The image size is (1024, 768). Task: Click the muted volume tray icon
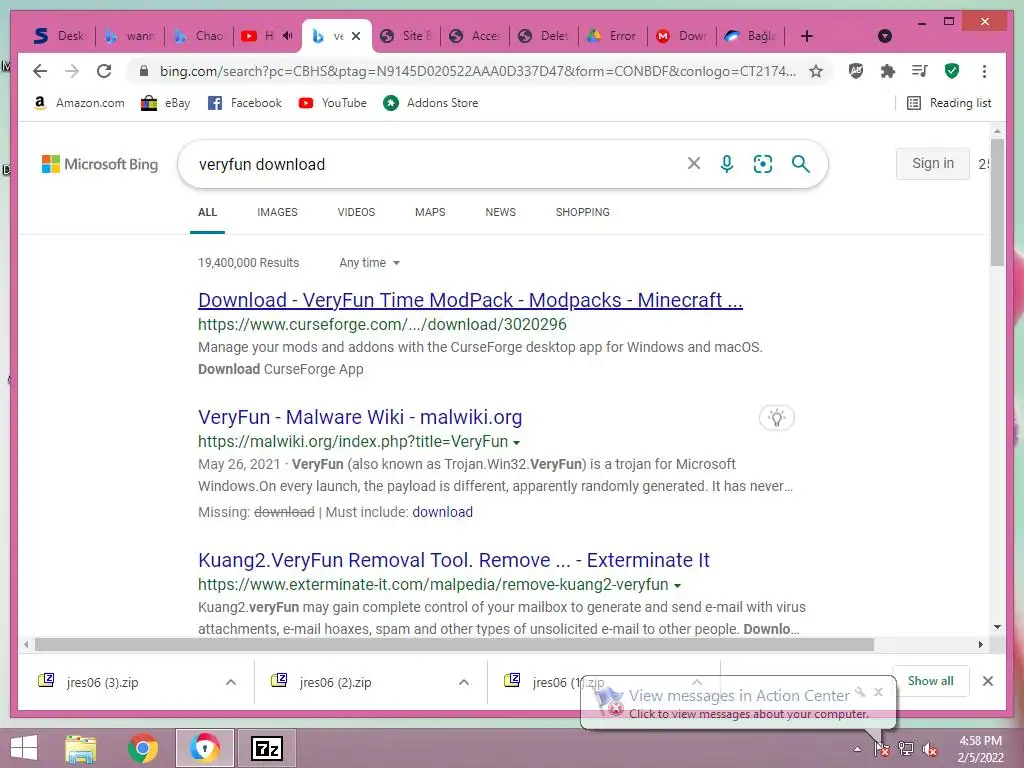click(930, 749)
